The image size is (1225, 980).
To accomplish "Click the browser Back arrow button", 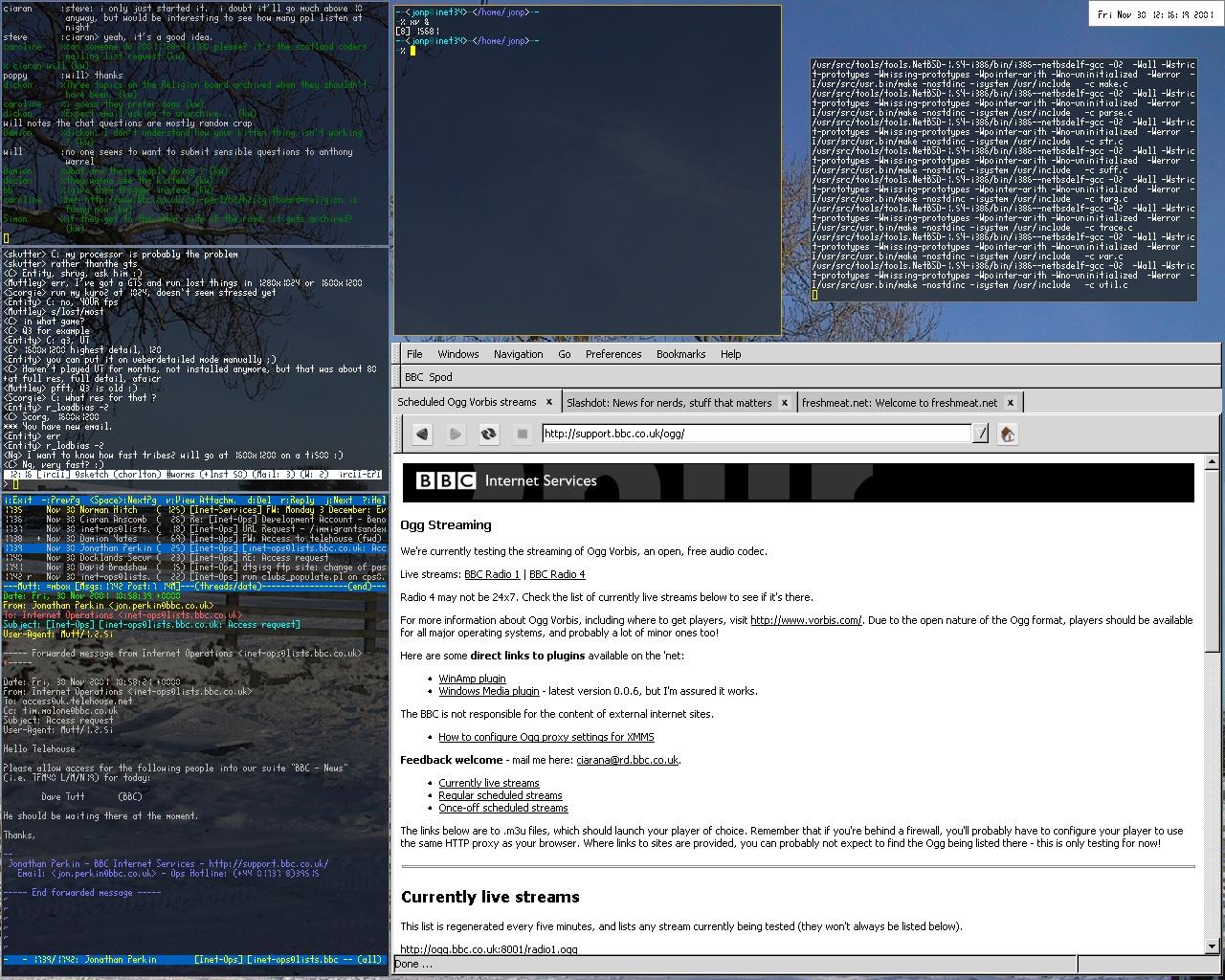I will (422, 434).
